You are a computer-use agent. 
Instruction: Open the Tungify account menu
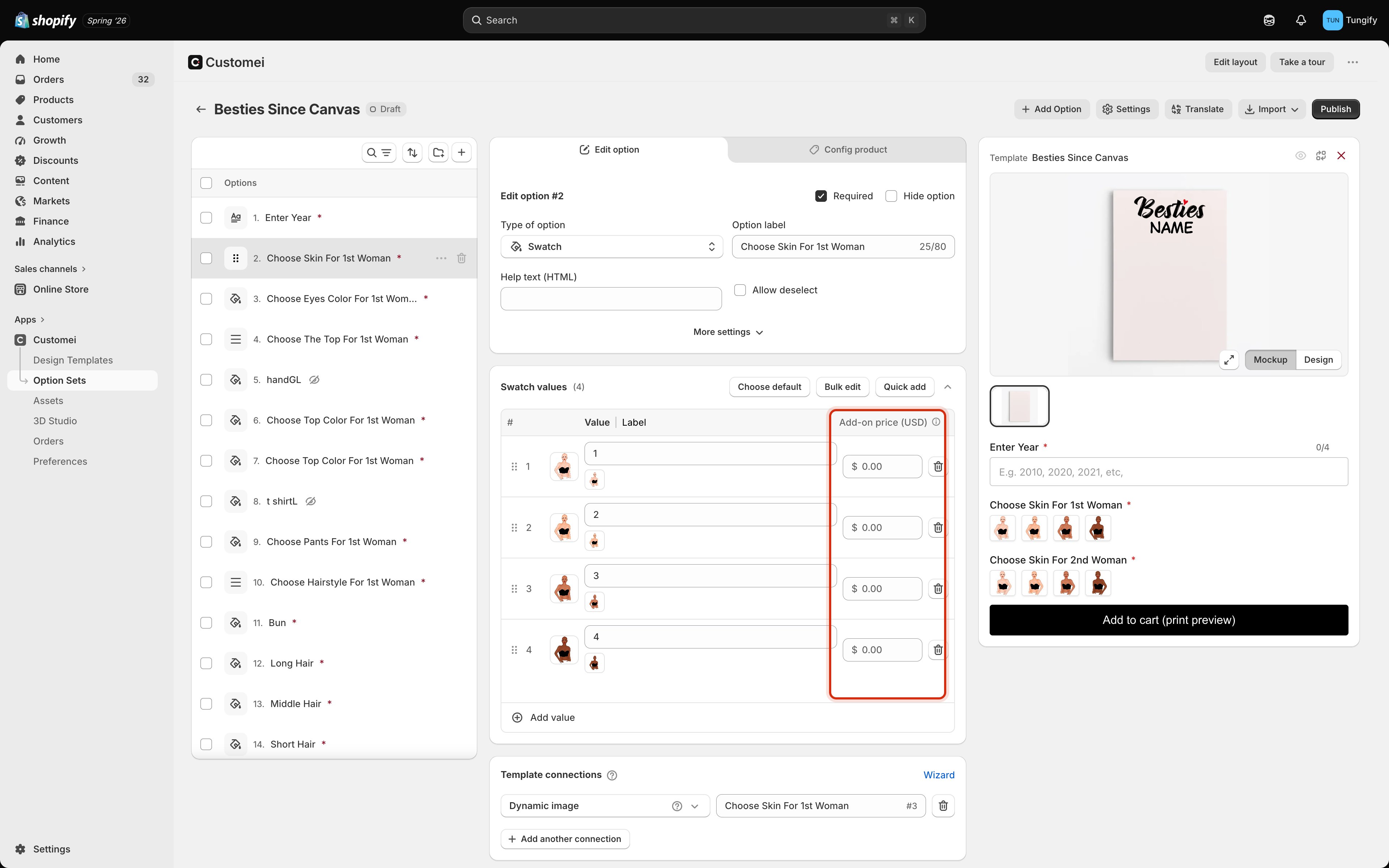(x=1350, y=20)
